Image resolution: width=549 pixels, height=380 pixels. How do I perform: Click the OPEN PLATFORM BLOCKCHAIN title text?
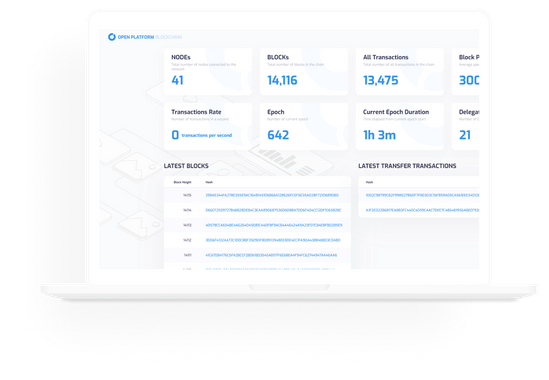click(x=150, y=37)
